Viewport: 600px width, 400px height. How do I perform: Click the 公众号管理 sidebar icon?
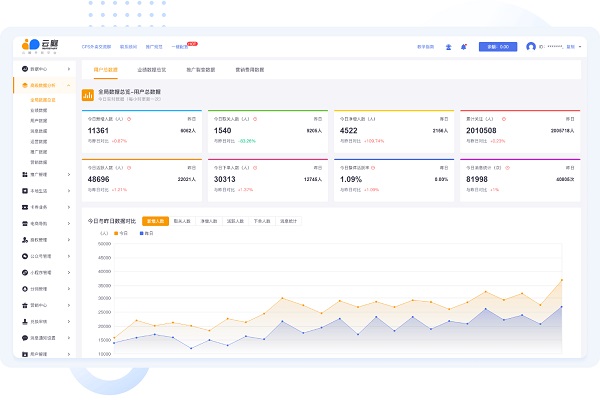tap(24, 256)
